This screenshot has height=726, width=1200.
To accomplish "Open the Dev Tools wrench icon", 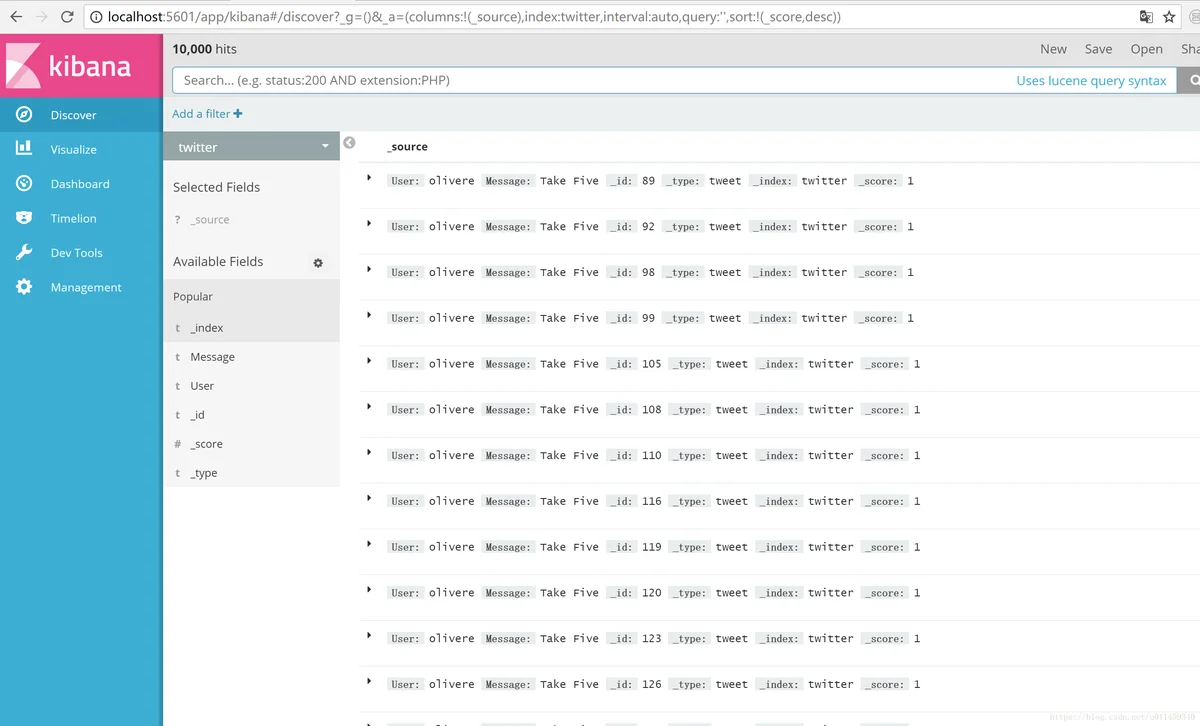I will (24, 253).
